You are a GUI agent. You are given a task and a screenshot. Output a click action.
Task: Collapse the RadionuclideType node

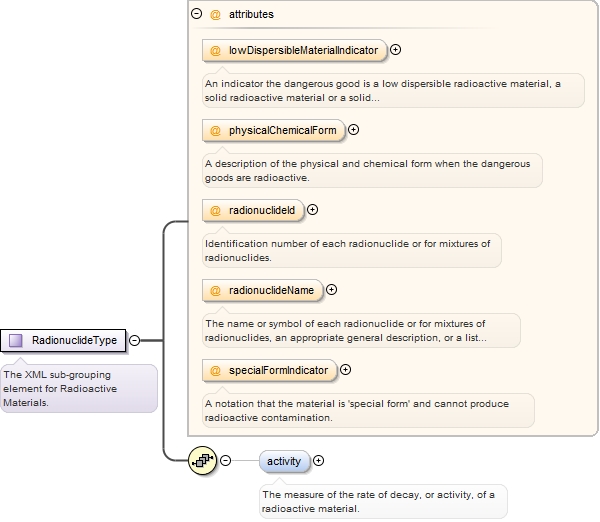tap(135, 340)
